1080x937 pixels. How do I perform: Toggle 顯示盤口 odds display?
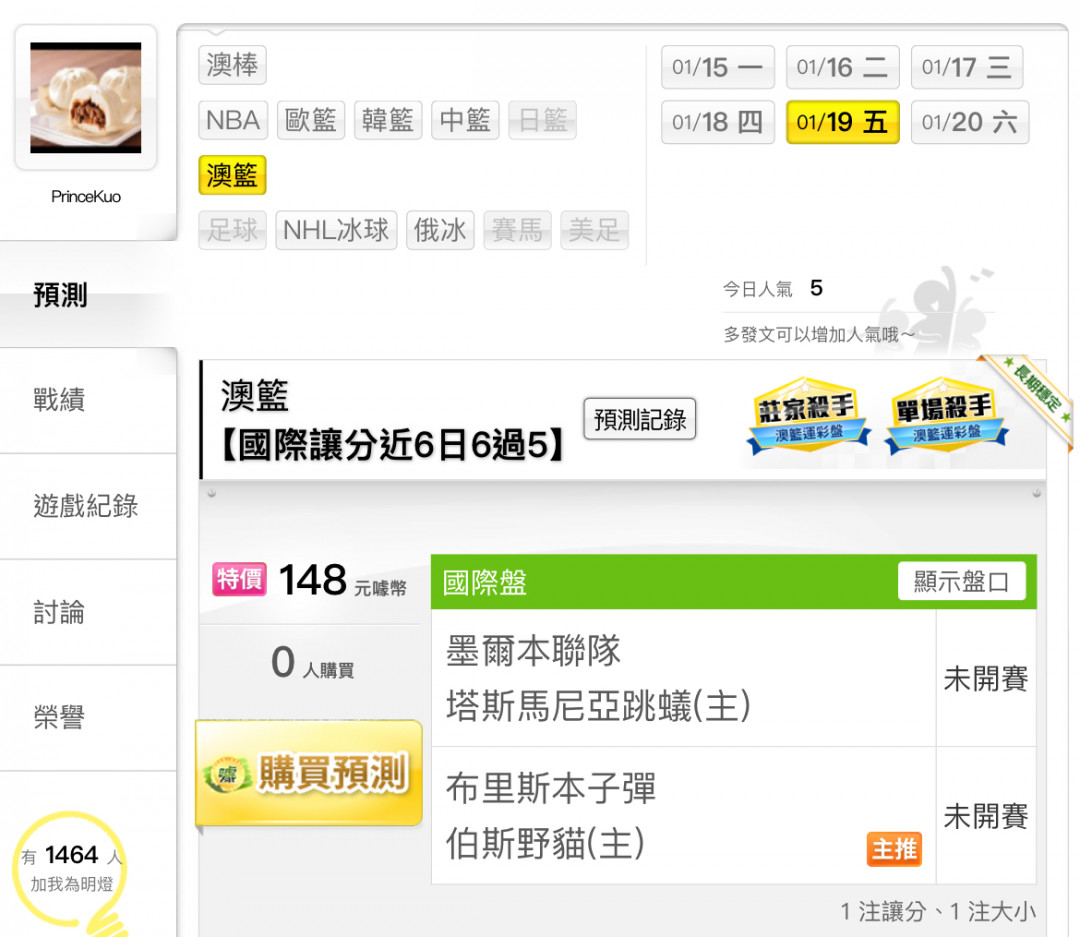pos(962,581)
